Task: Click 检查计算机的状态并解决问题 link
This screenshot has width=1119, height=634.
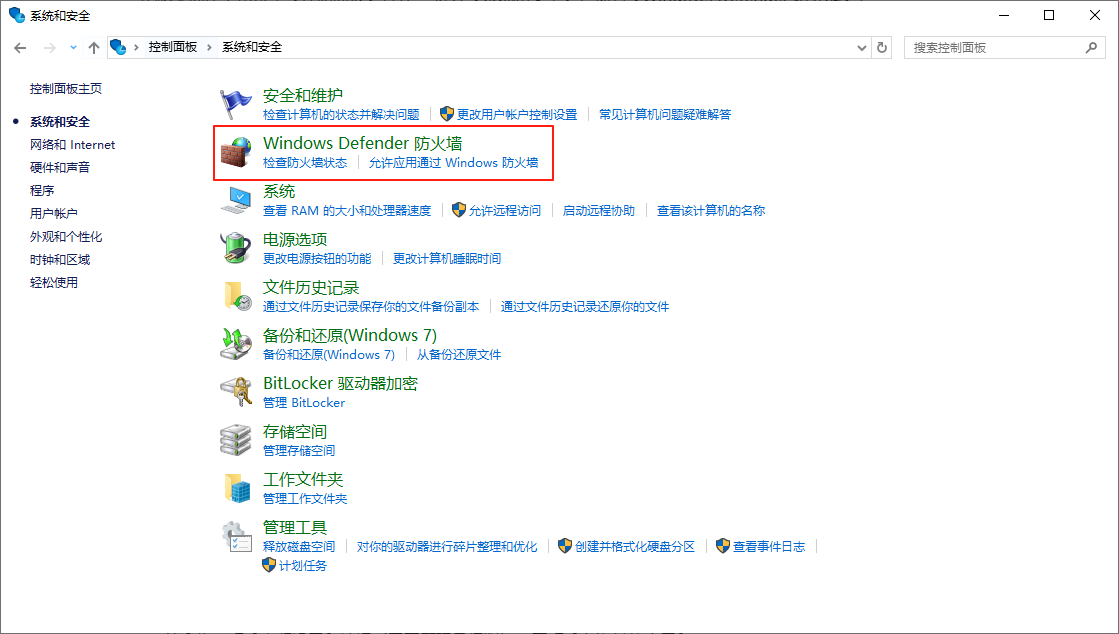Action: [x=341, y=114]
